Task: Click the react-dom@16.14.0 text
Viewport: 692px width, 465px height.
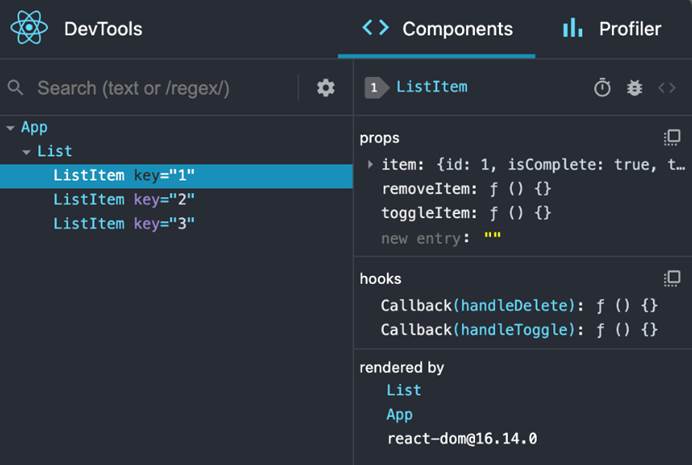Action: click(x=462, y=439)
